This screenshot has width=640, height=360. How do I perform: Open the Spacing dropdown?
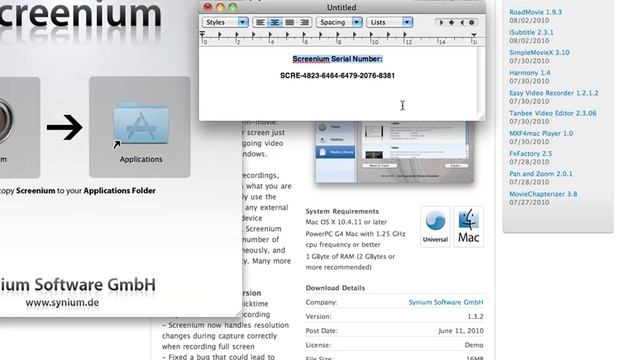click(339, 22)
